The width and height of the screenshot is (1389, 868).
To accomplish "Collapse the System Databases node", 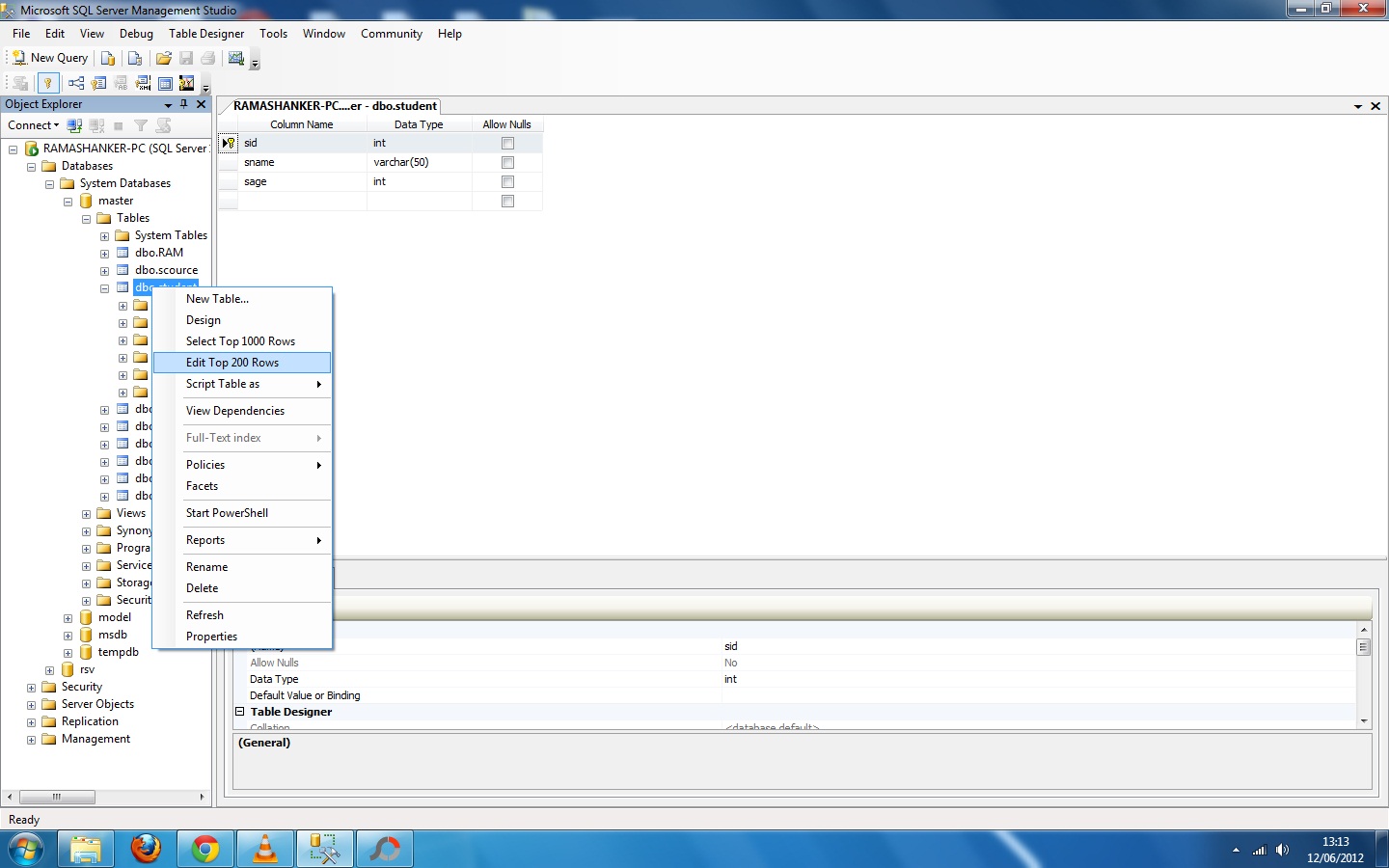I will click(x=49, y=184).
